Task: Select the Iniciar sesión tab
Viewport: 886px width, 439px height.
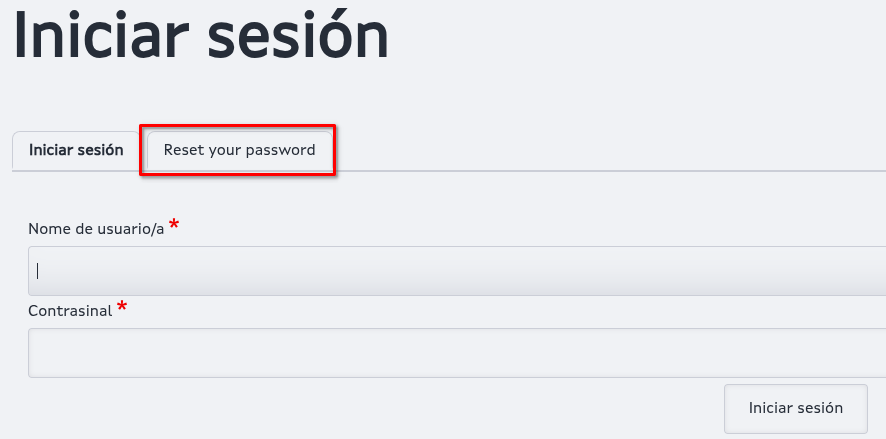Action: pyautogui.click(x=76, y=151)
